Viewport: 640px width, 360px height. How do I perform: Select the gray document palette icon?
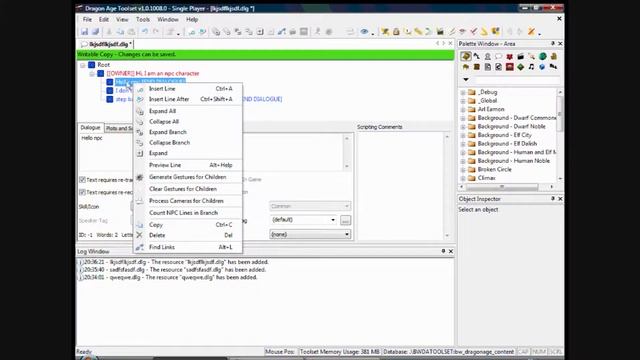[487, 67]
